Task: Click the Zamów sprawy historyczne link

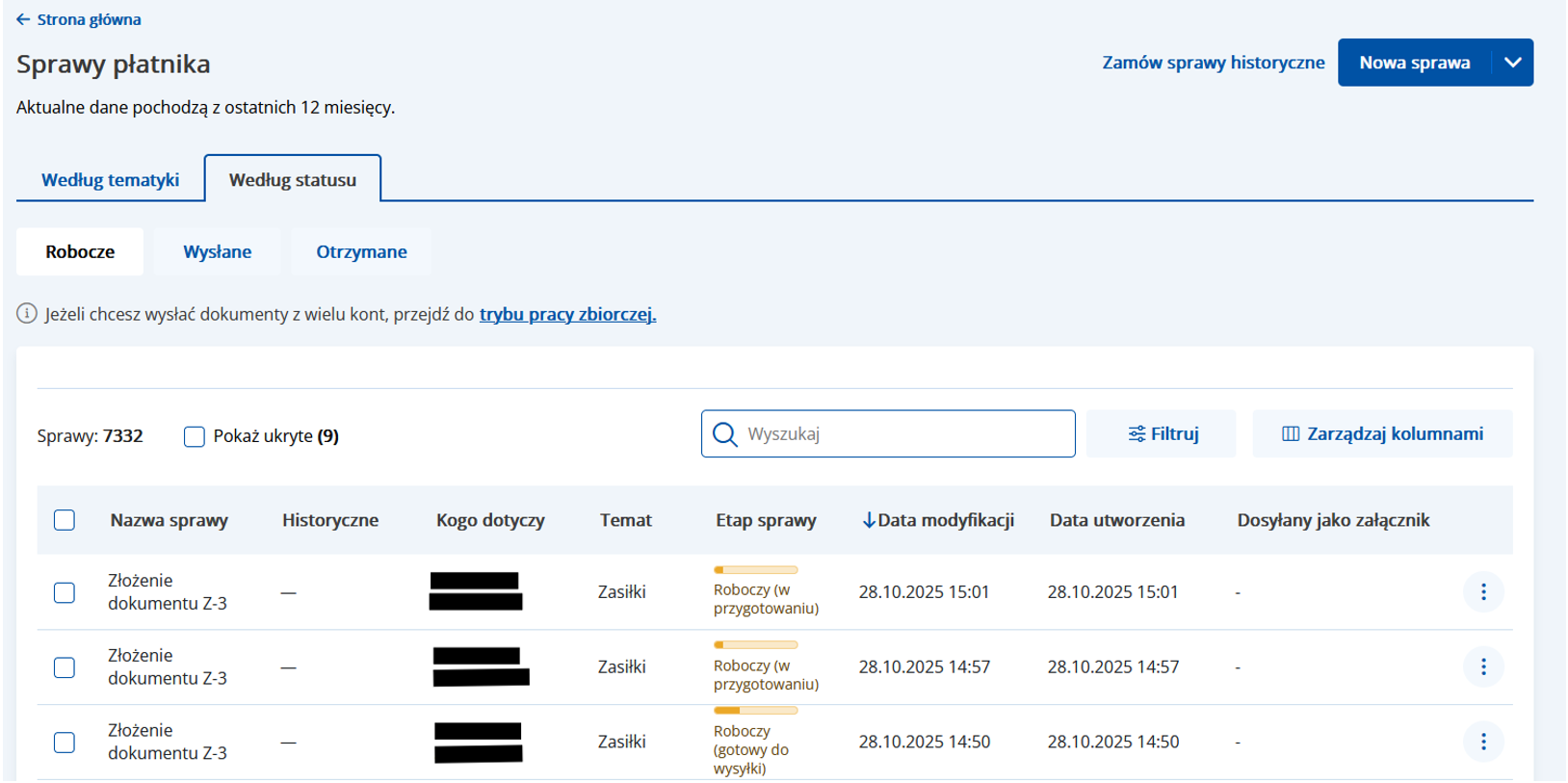Action: tap(1213, 63)
